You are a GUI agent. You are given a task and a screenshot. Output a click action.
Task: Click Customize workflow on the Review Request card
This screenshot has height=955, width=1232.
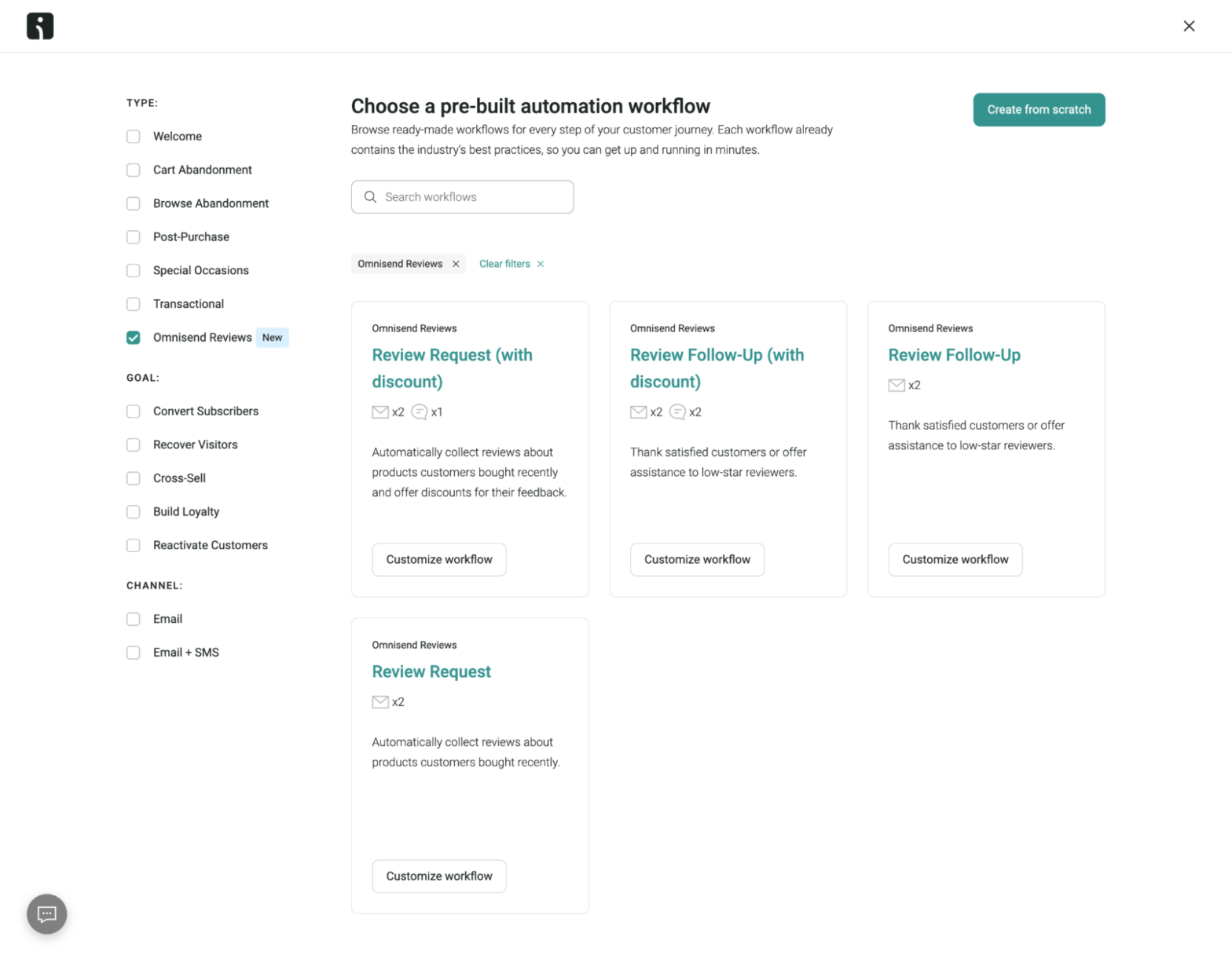(438, 876)
